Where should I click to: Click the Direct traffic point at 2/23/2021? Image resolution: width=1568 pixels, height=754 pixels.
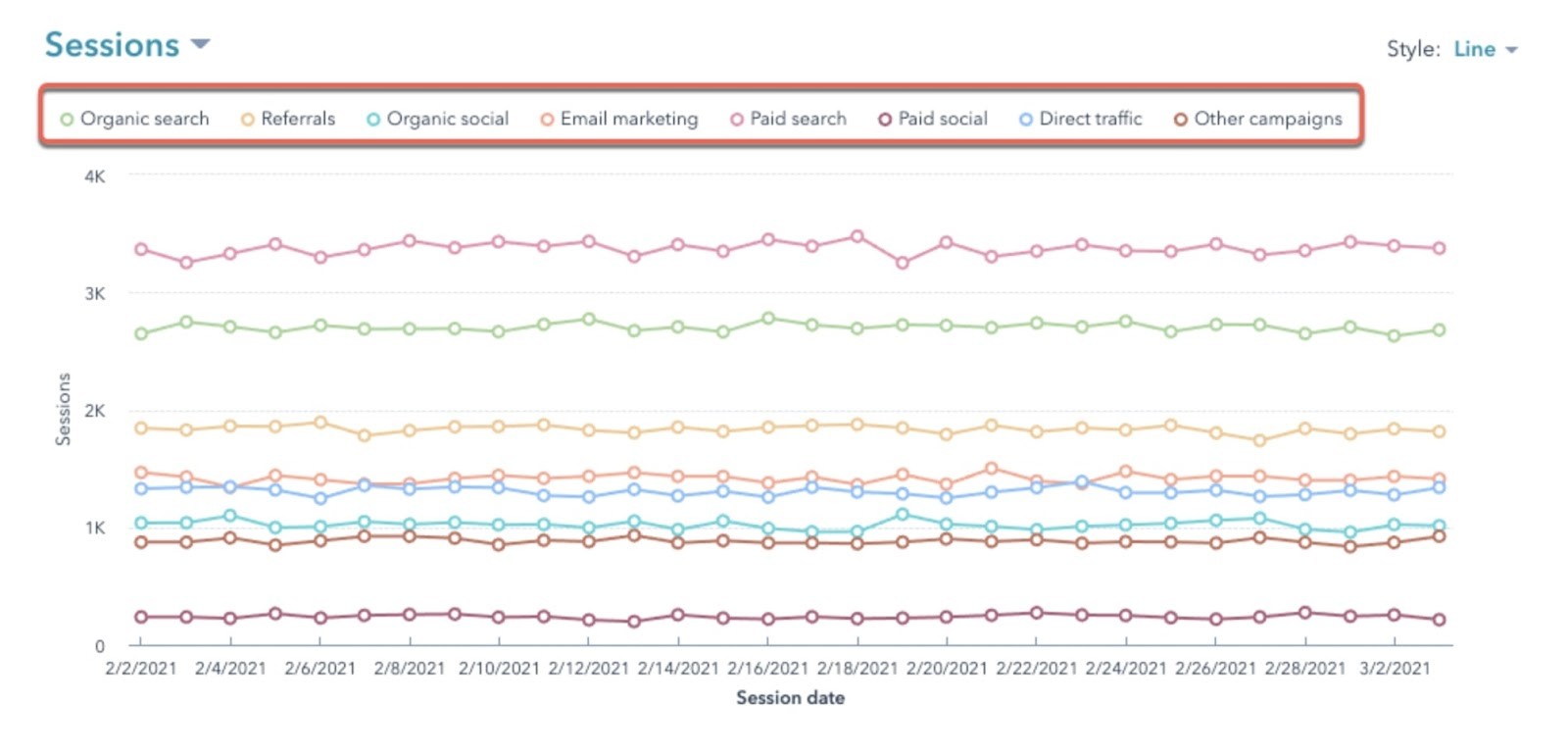(1081, 481)
